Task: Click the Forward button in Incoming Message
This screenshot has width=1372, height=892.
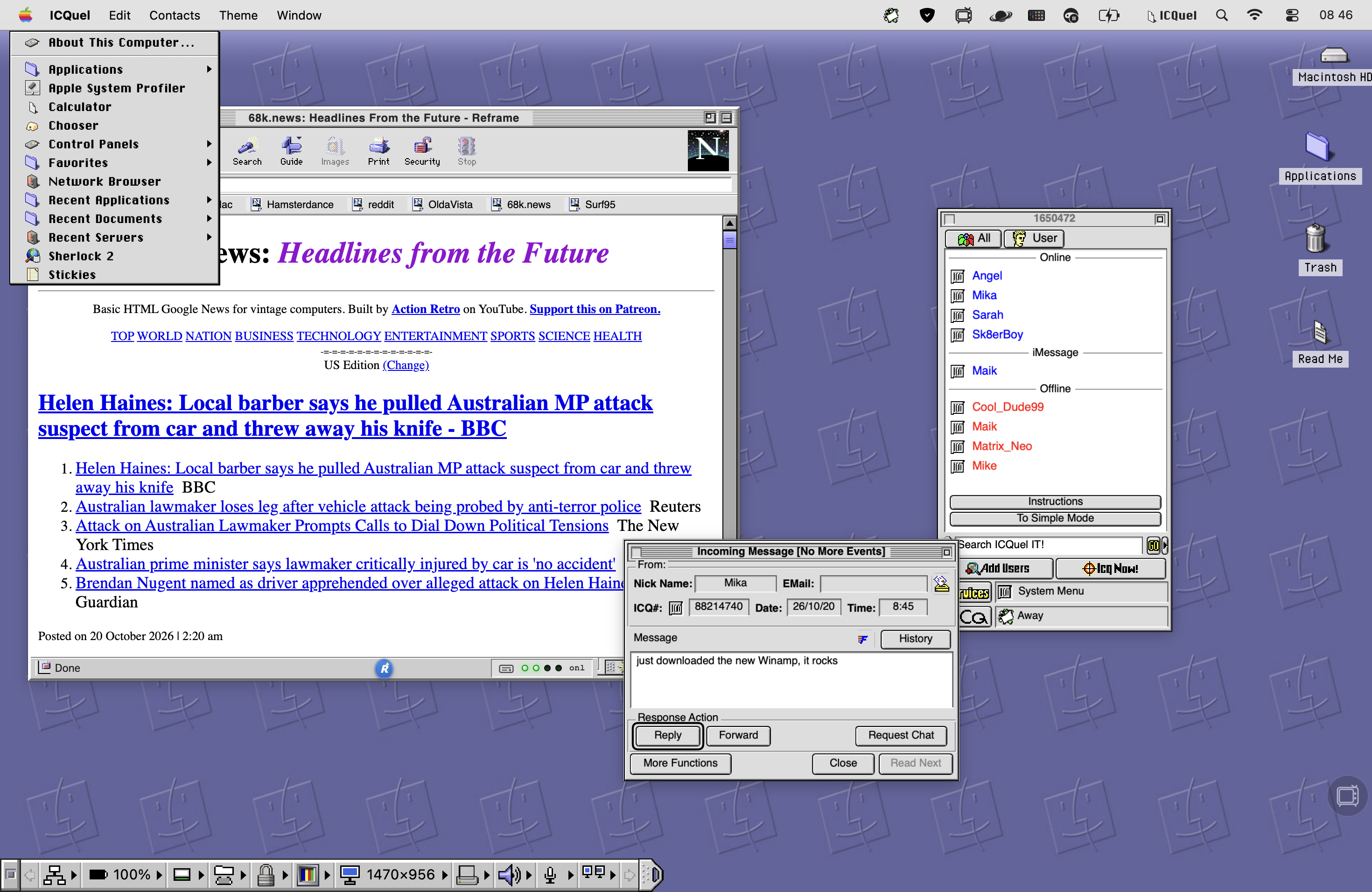Action: pyautogui.click(x=738, y=736)
